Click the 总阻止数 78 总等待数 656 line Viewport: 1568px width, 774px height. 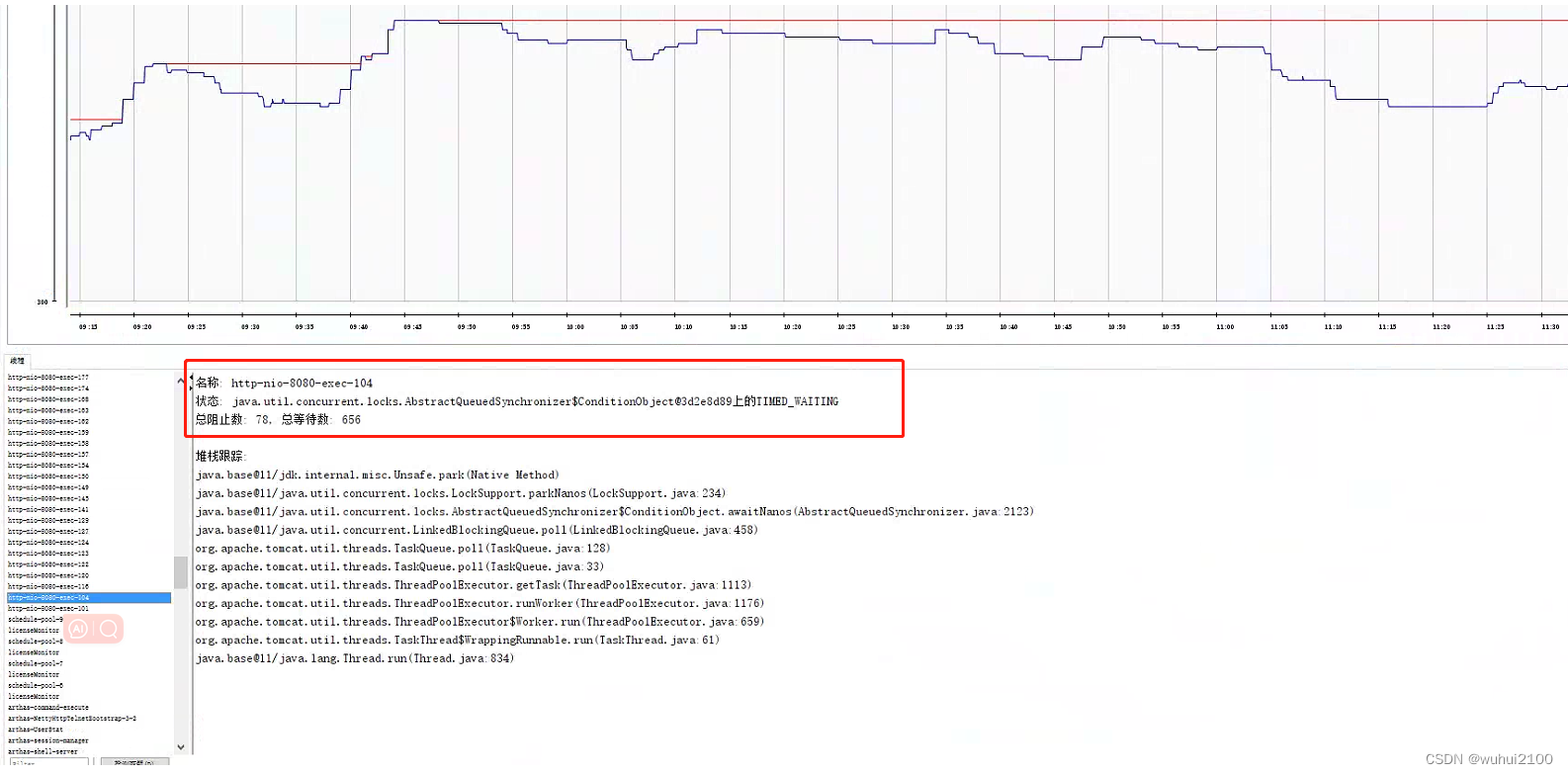click(278, 420)
